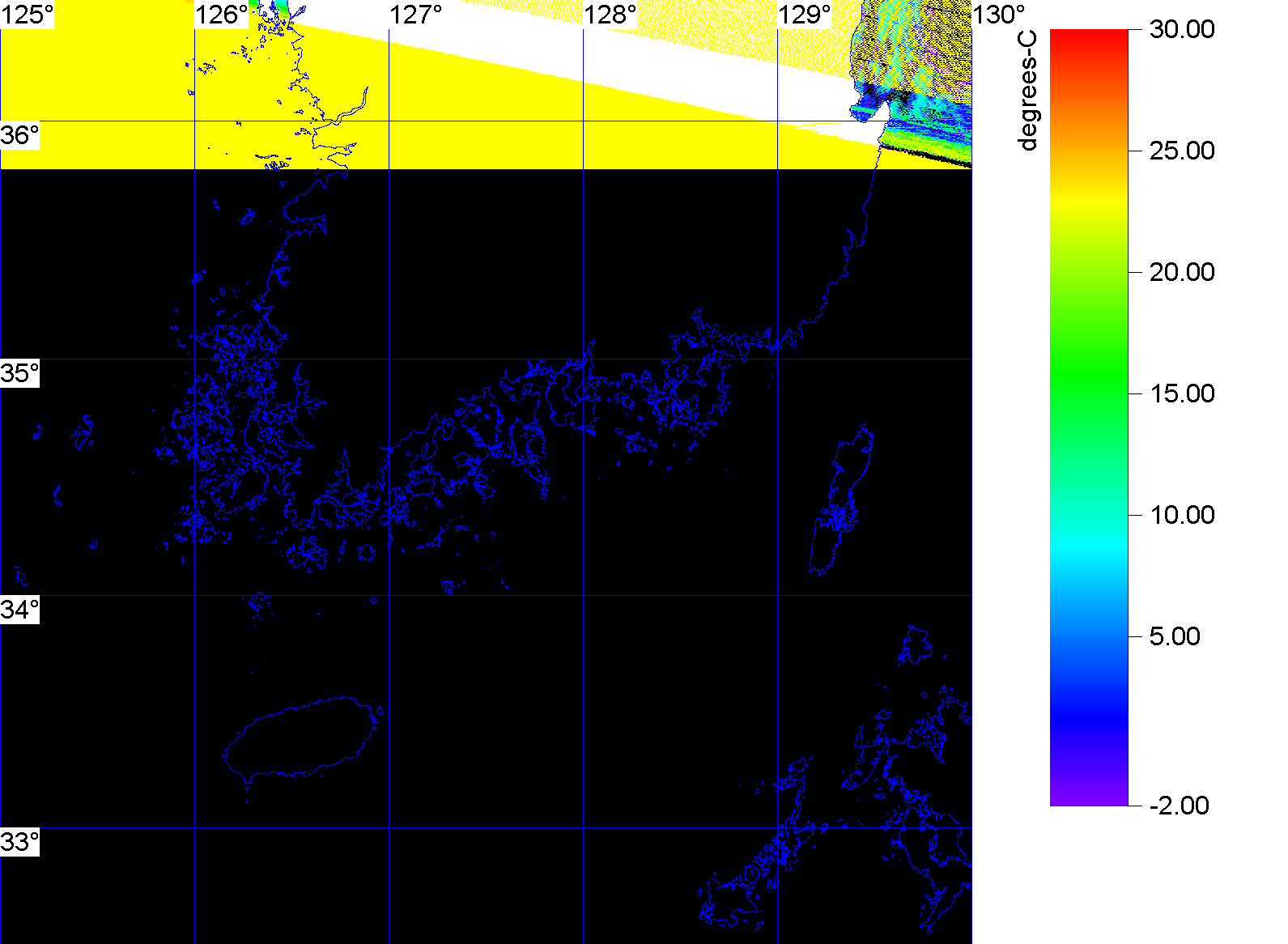
Task: Click the 35° latitude label
Action: click(x=19, y=373)
